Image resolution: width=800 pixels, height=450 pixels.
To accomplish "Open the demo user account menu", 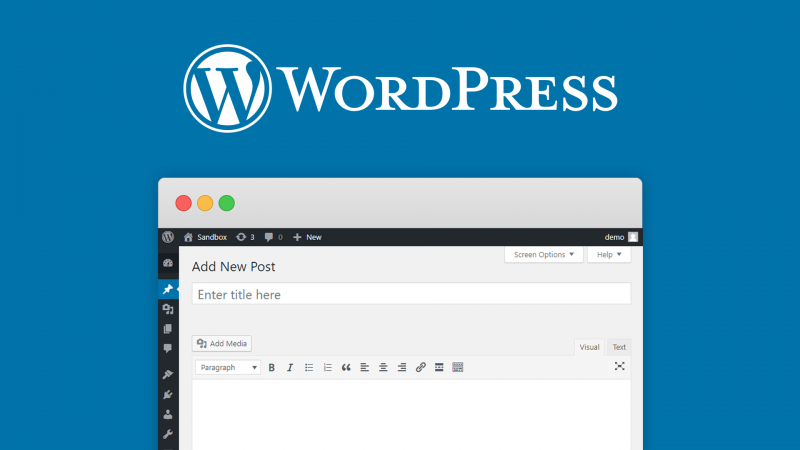I will (621, 237).
